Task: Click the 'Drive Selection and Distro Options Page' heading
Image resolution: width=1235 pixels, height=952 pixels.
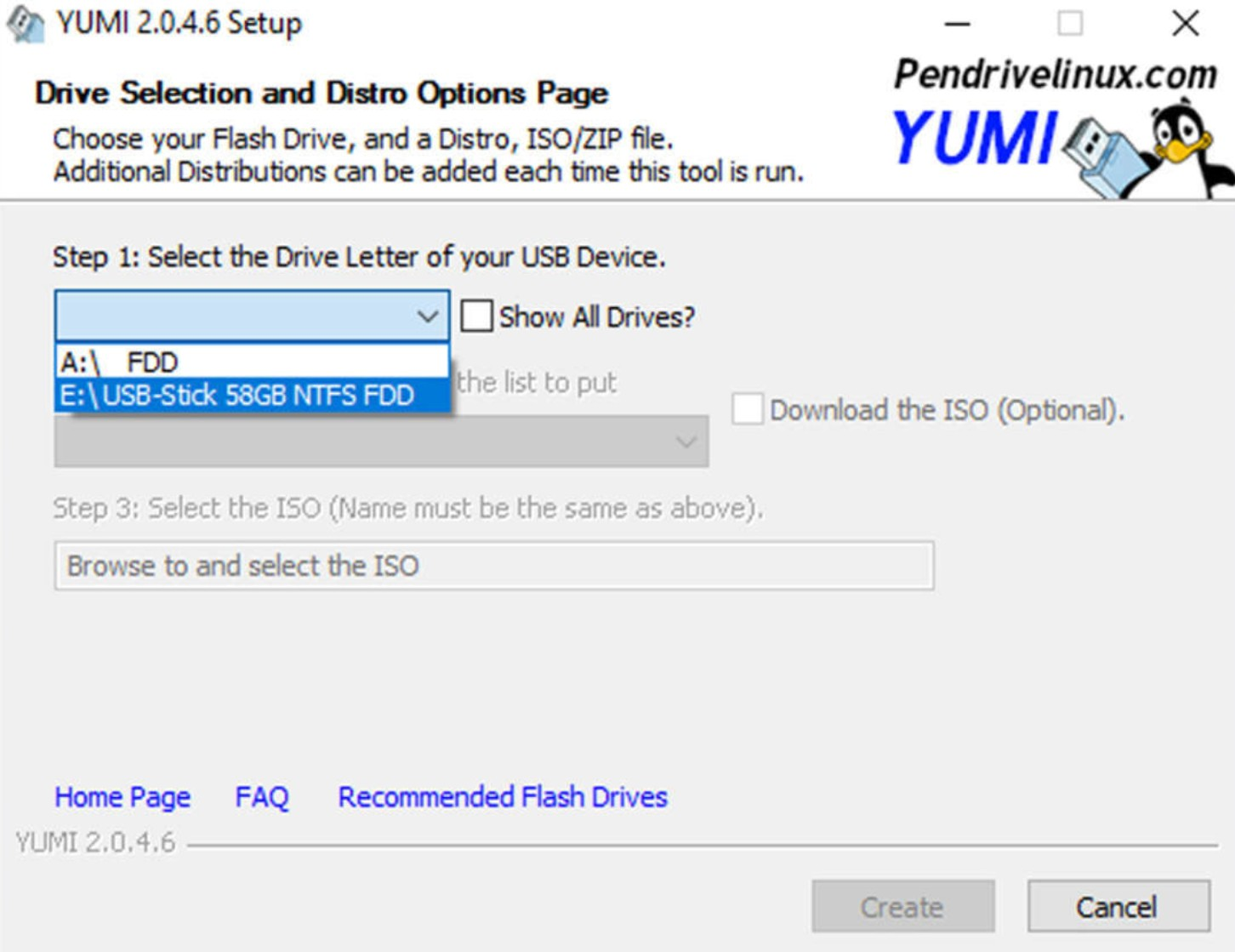Action: [x=322, y=92]
